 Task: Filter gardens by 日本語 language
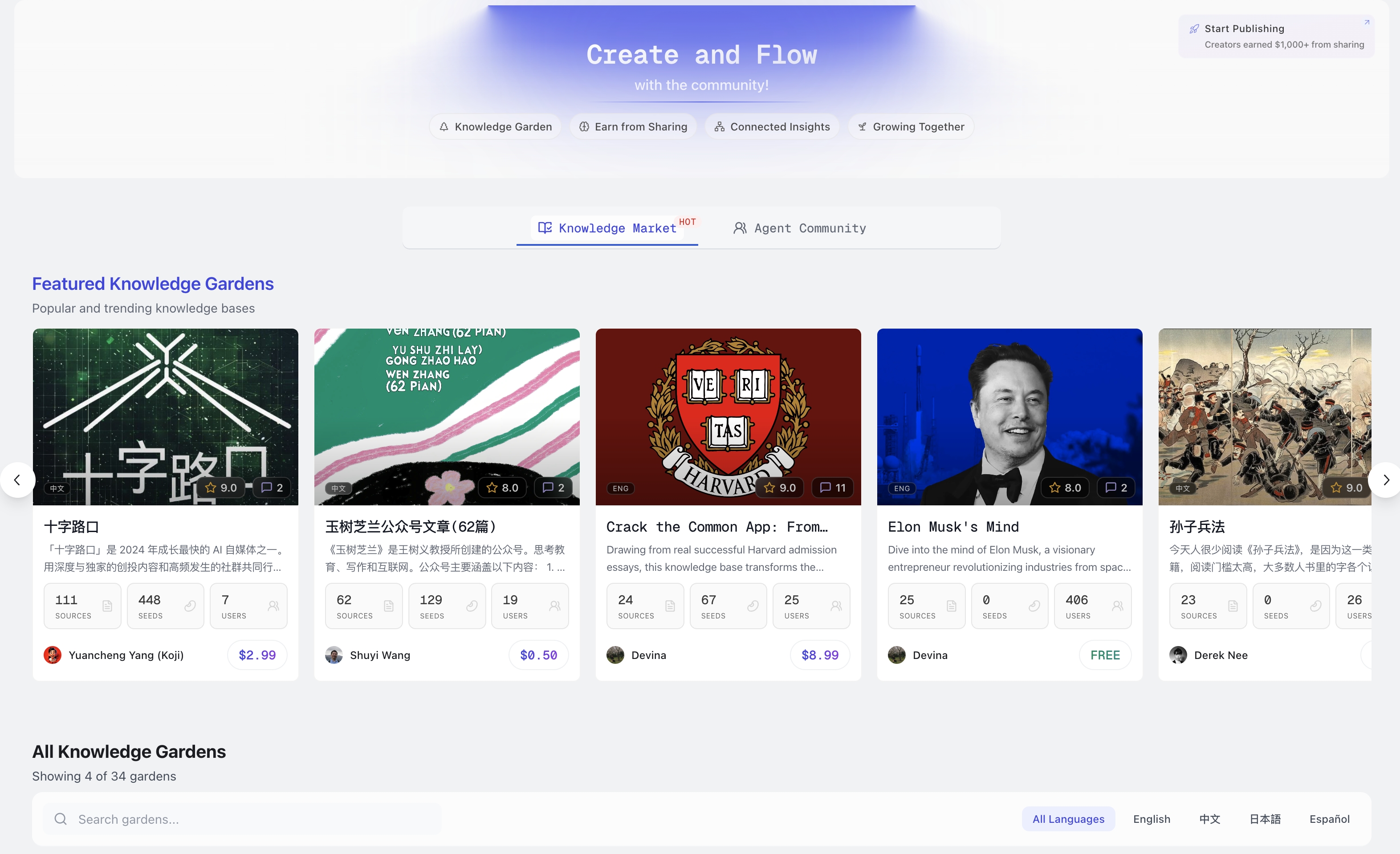pos(1265,819)
